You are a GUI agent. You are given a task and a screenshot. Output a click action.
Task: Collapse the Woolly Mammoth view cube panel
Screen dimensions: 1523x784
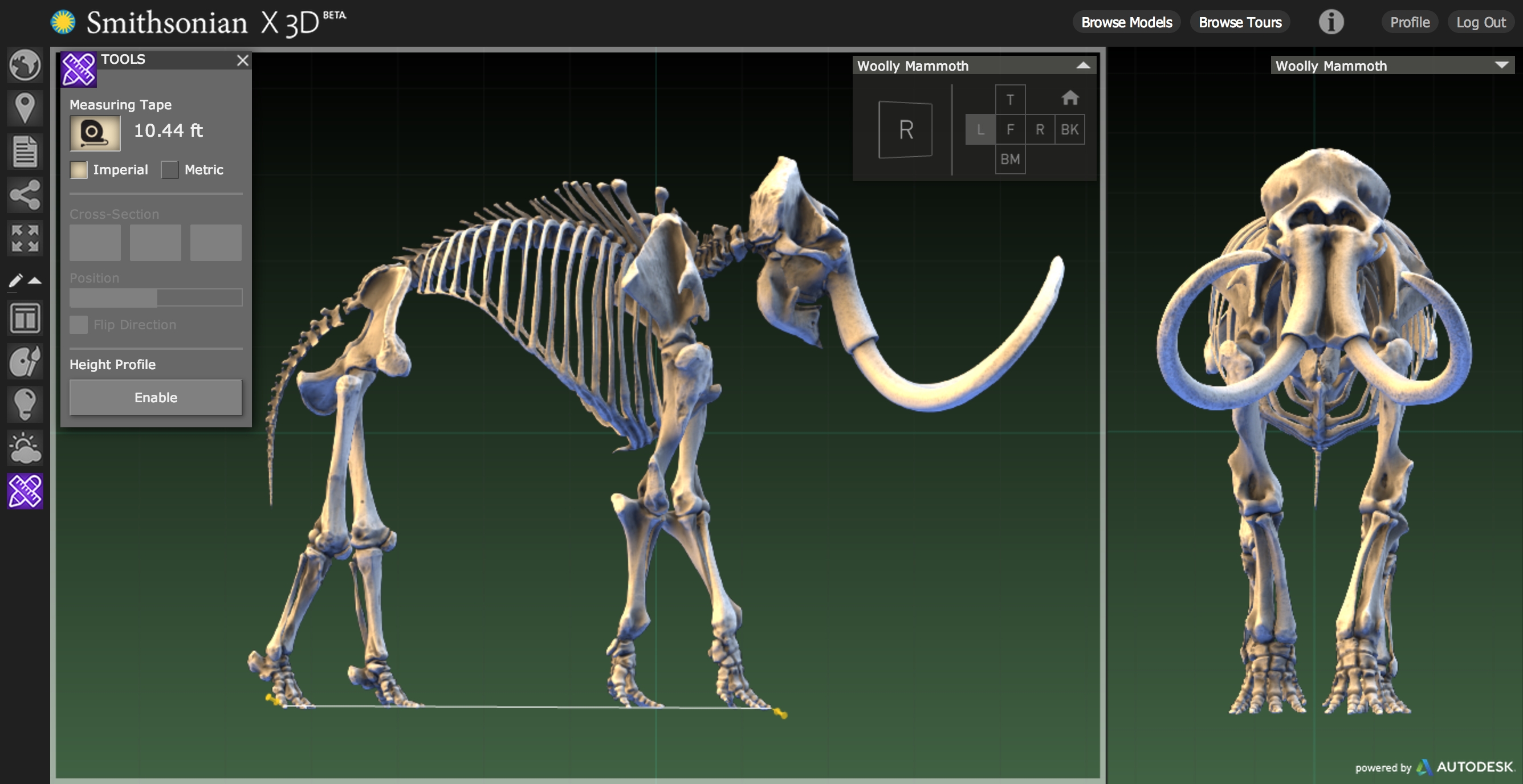pos(1082,66)
